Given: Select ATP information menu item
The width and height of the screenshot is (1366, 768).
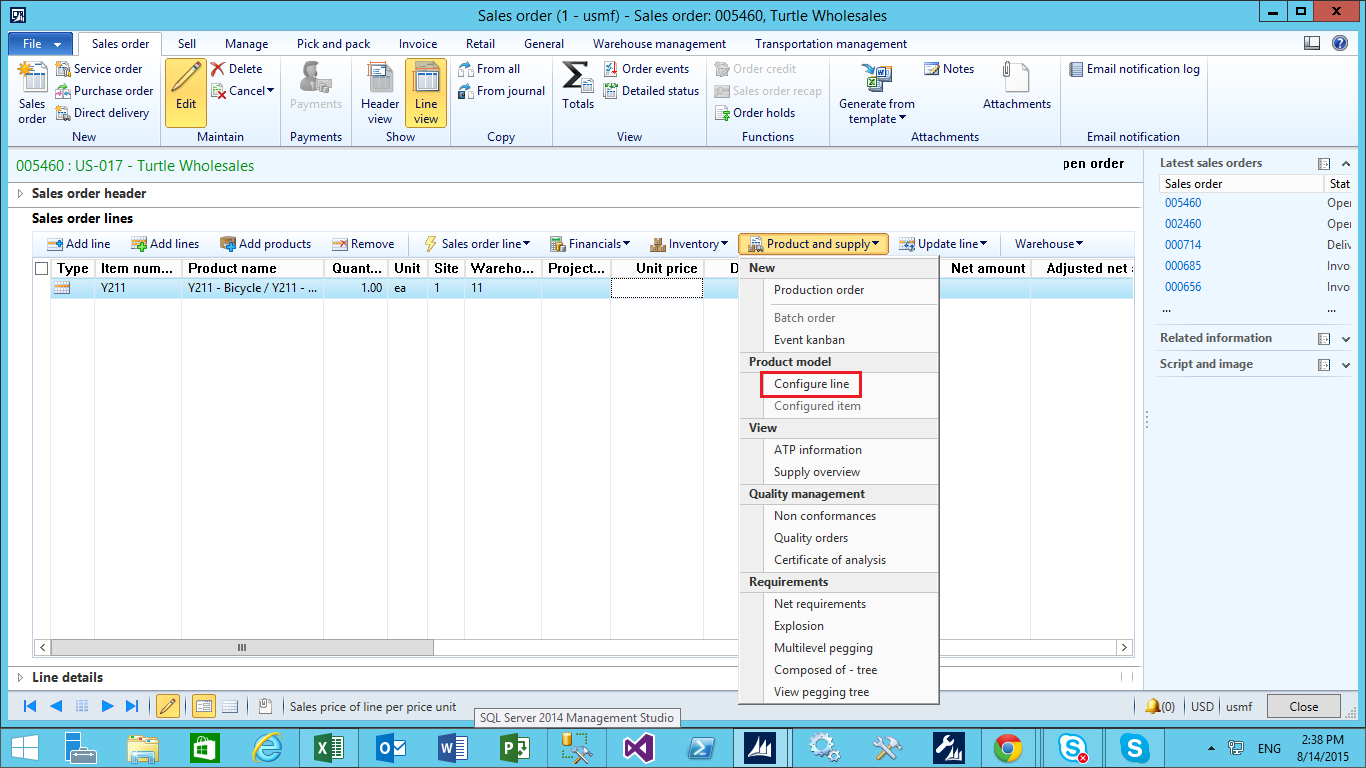Looking at the screenshot, I should tap(817, 450).
